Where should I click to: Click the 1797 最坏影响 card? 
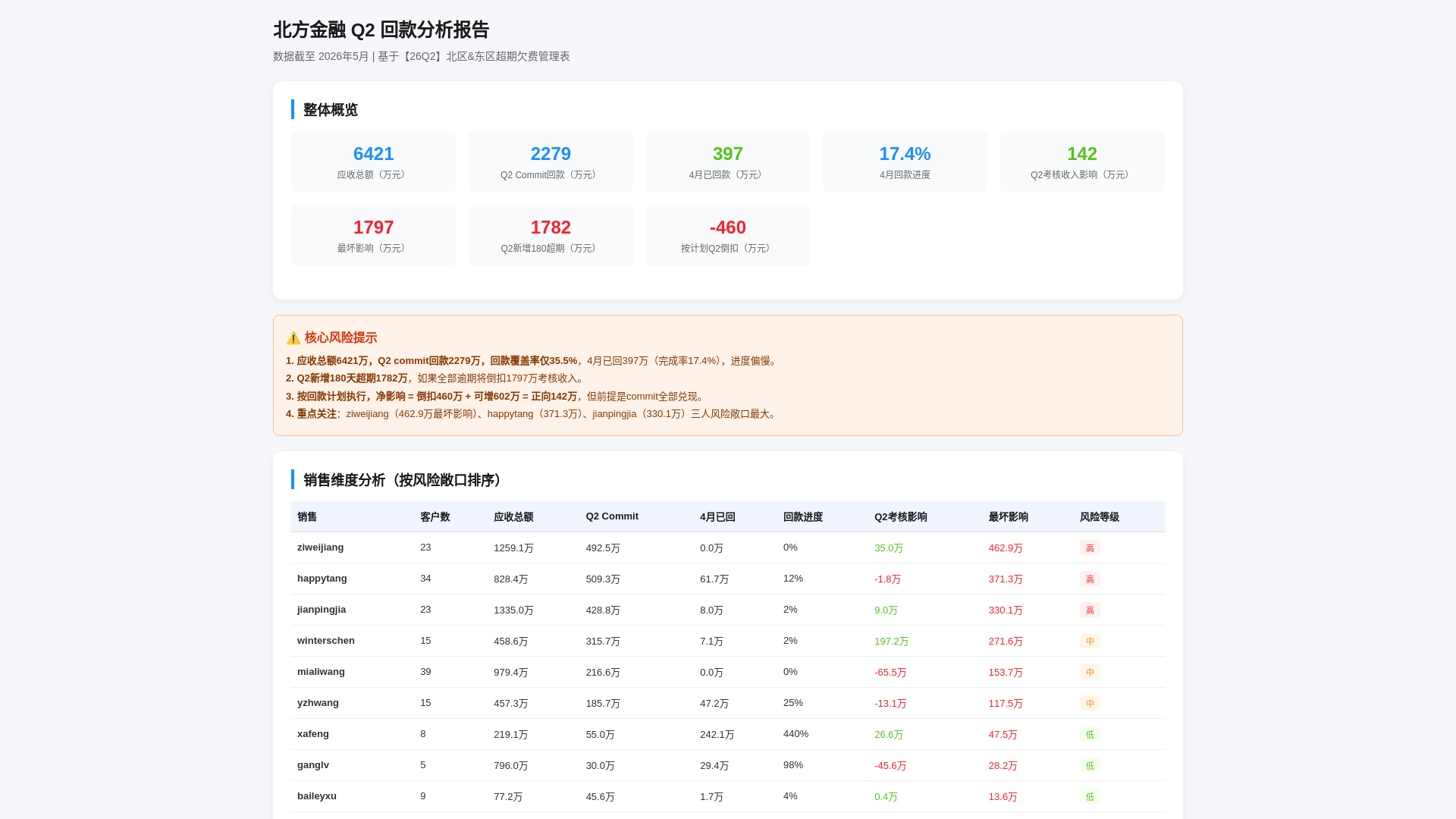374,235
